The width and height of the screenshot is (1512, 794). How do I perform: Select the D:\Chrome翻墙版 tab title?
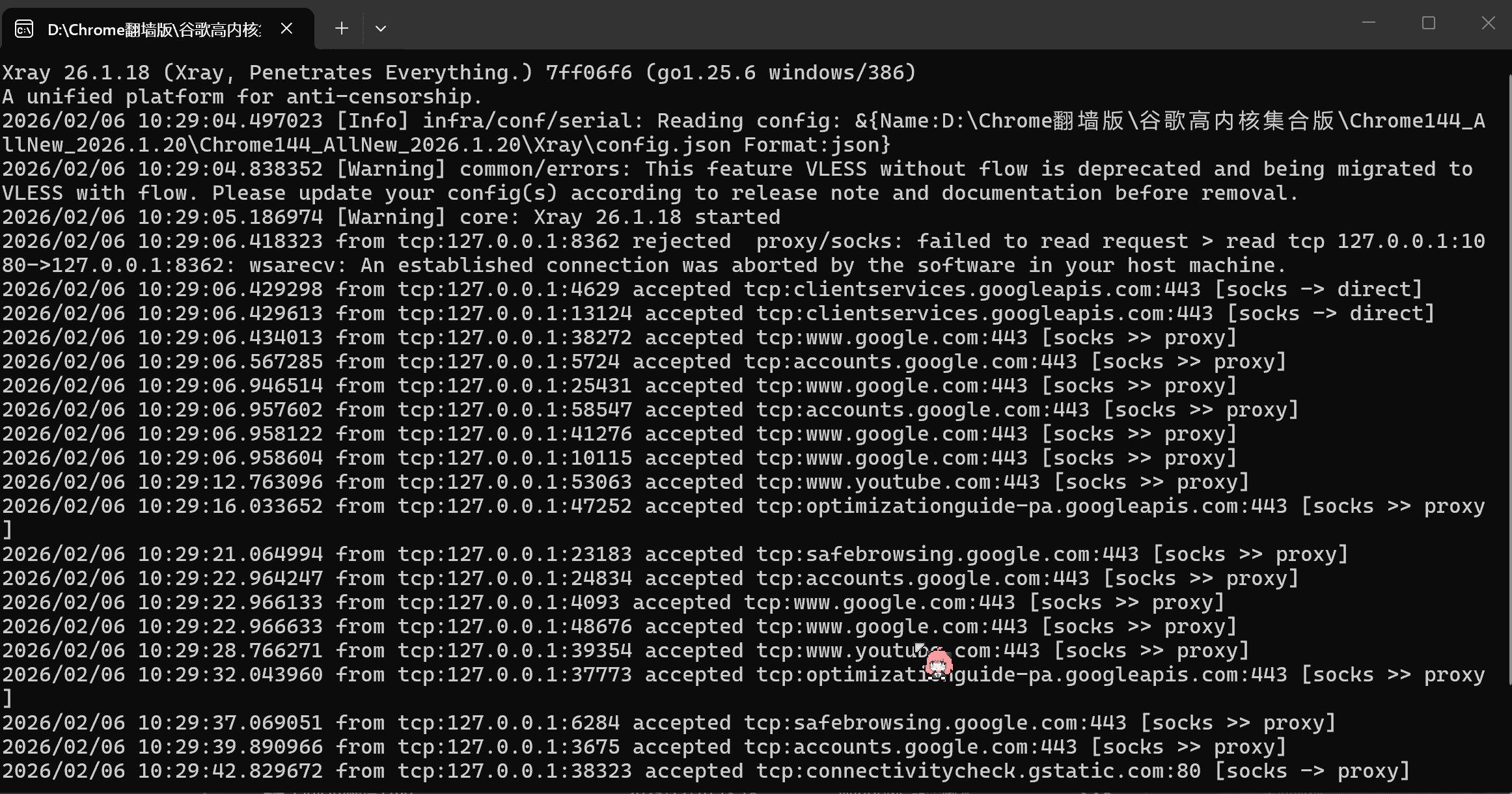154,30
